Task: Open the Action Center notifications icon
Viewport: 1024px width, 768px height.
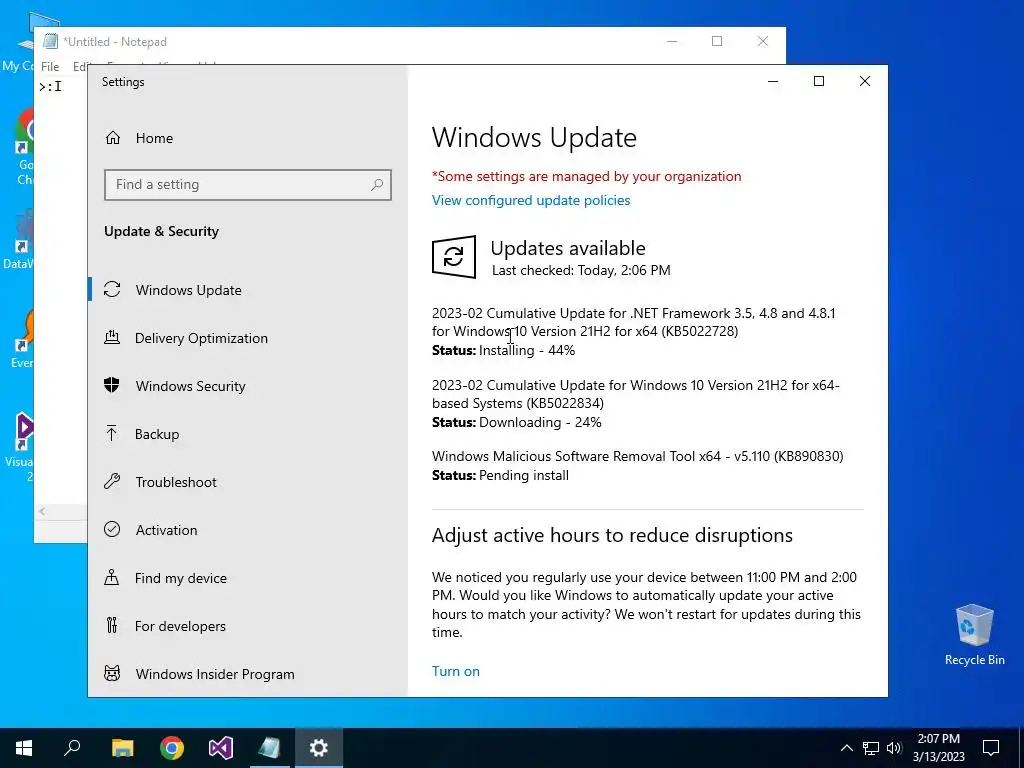Action: pos(991,748)
